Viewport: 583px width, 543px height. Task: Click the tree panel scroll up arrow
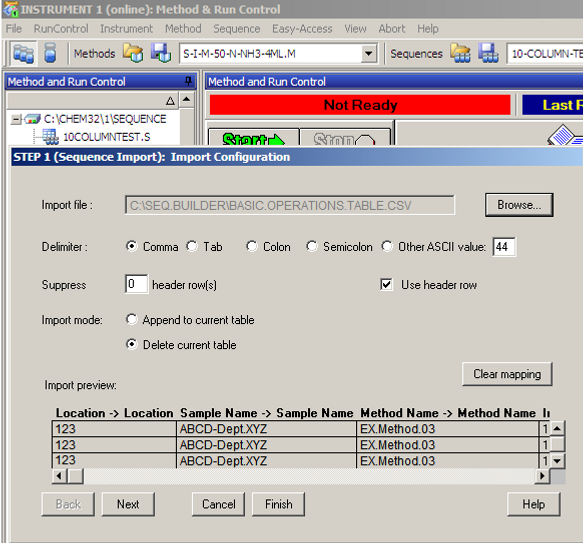[x=187, y=99]
